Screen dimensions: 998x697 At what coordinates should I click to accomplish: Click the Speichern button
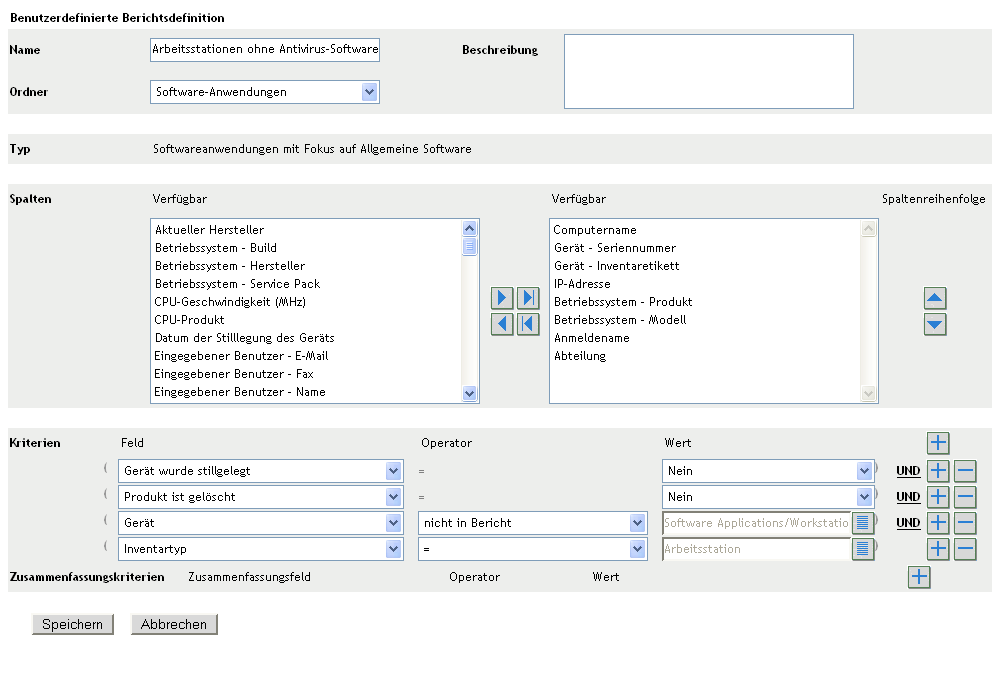(x=73, y=624)
